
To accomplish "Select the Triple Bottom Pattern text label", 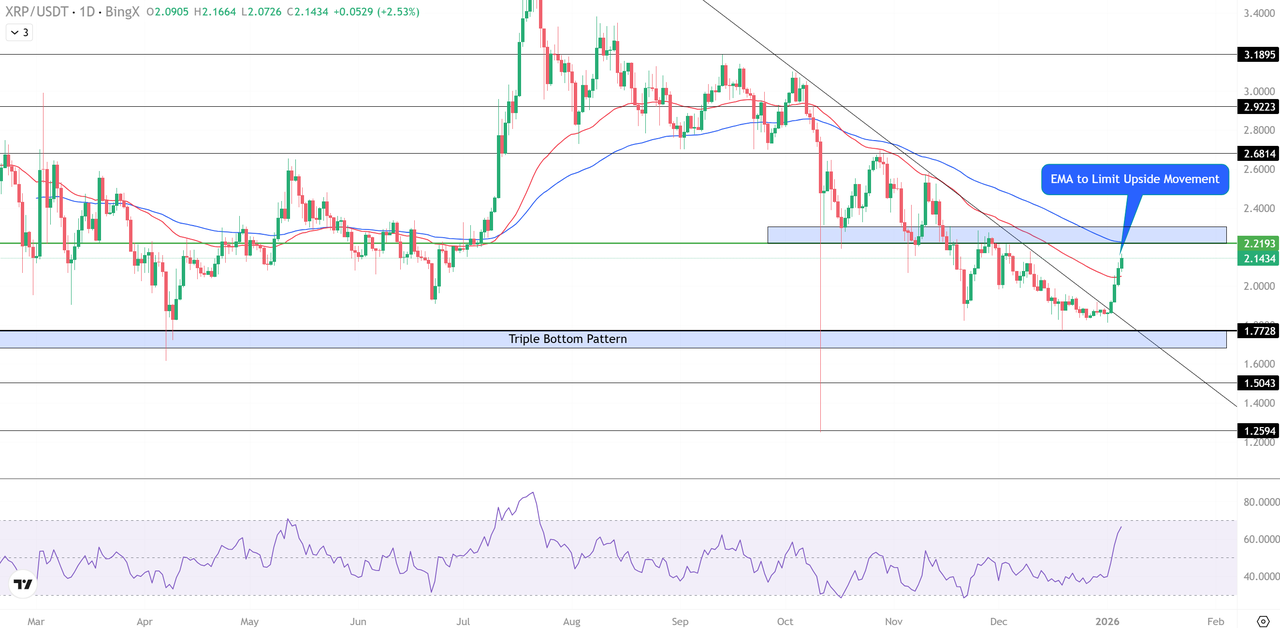I will pos(567,339).
